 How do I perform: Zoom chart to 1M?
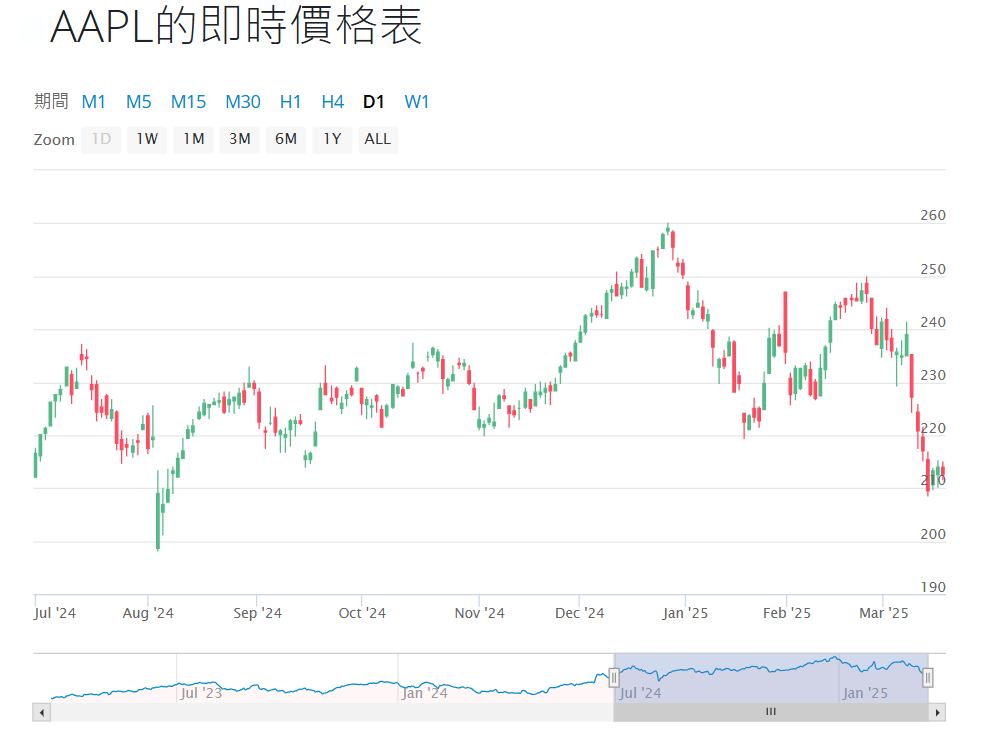(x=194, y=139)
